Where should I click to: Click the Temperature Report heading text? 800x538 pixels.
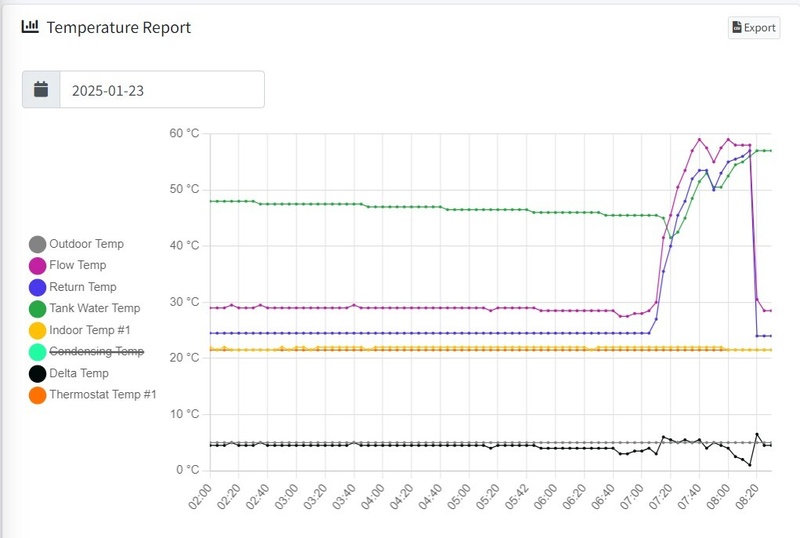(x=118, y=27)
